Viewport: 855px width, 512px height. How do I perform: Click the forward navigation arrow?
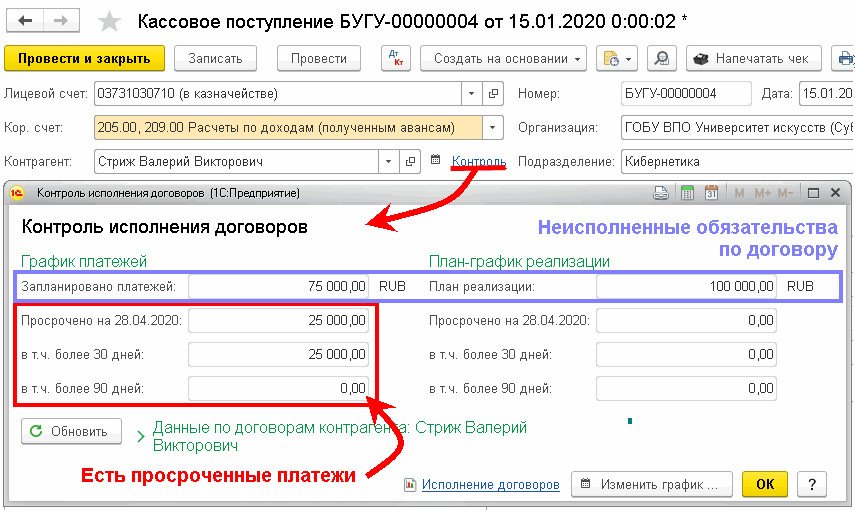(61, 20)
